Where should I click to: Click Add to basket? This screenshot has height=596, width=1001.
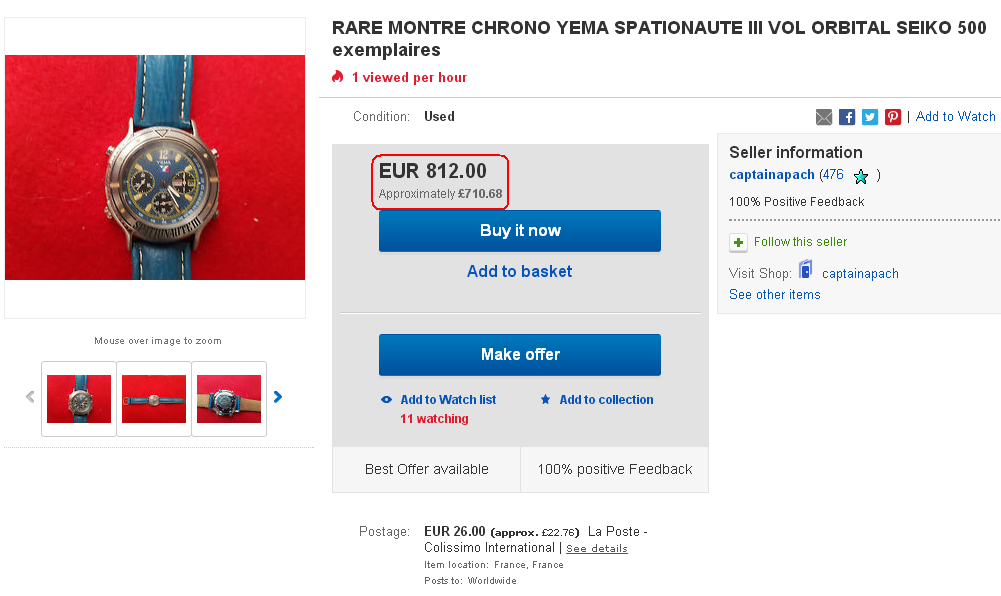[519, 271]
